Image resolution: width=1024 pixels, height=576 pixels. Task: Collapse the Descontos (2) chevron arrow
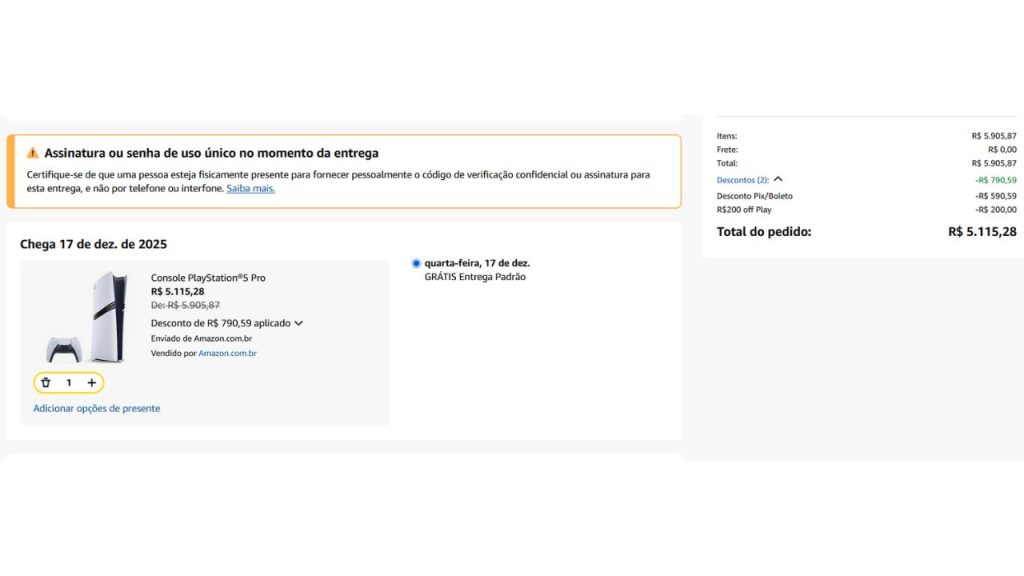778,179
